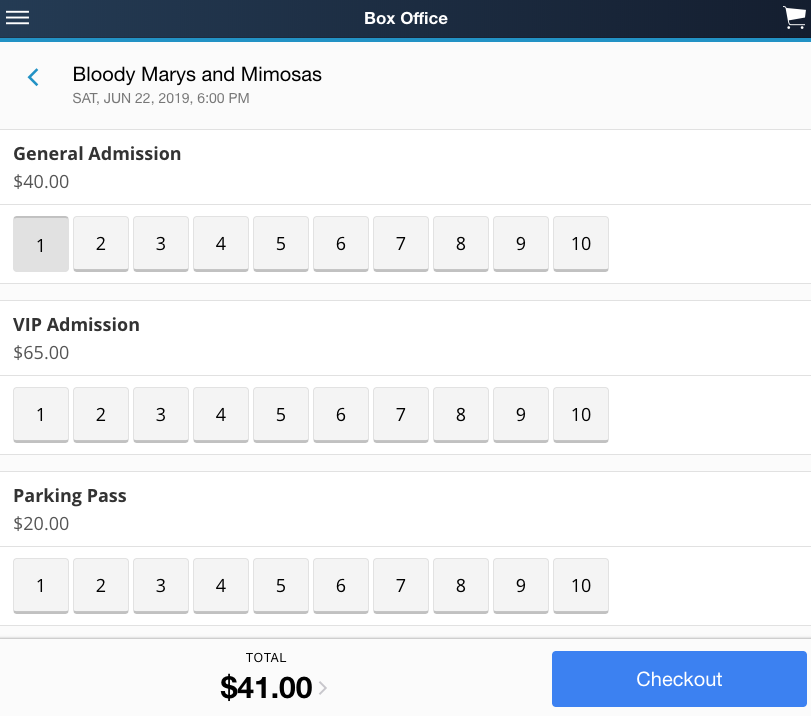Open the hamburger menu
The image size is (811, 716).
pos(18,18)
